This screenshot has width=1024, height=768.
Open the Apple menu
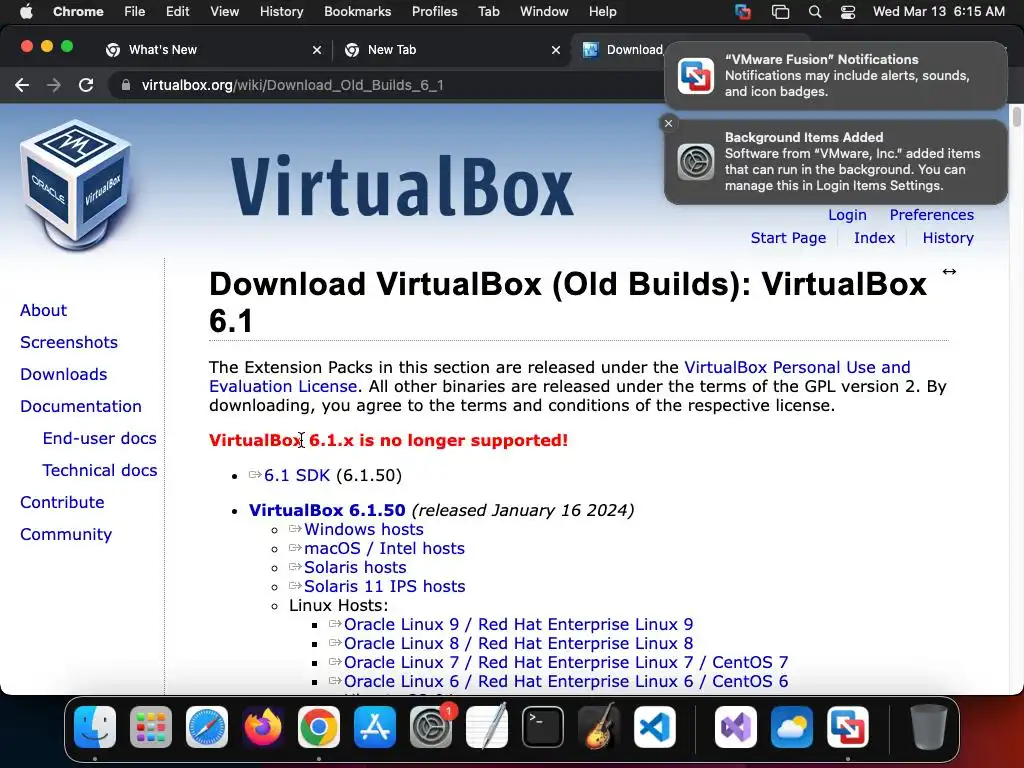tap(26, 12)
